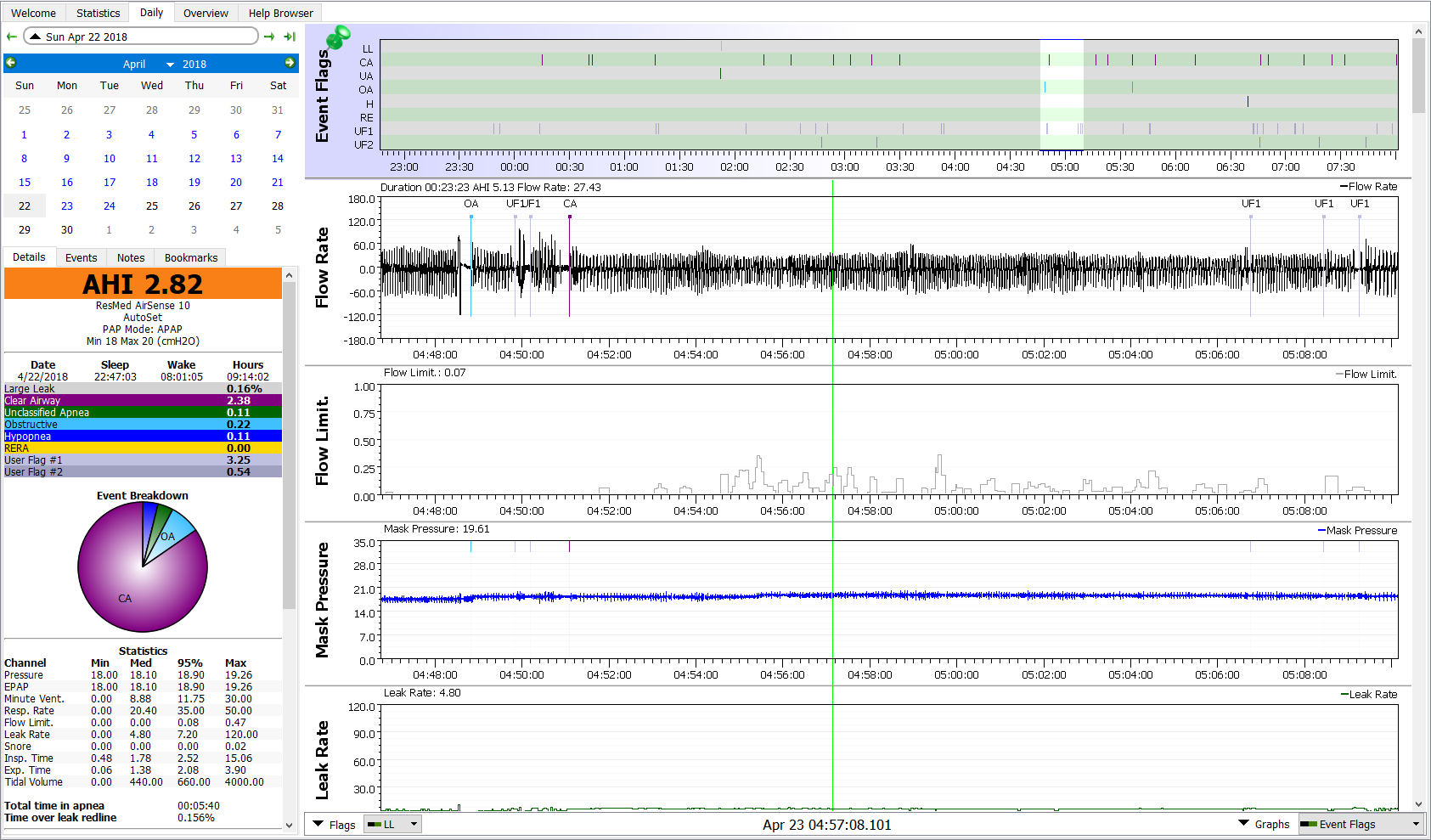Switch to the Statistics tab
The width and height of the screenshot is (1431, 840).
click(x=98, y=13)
